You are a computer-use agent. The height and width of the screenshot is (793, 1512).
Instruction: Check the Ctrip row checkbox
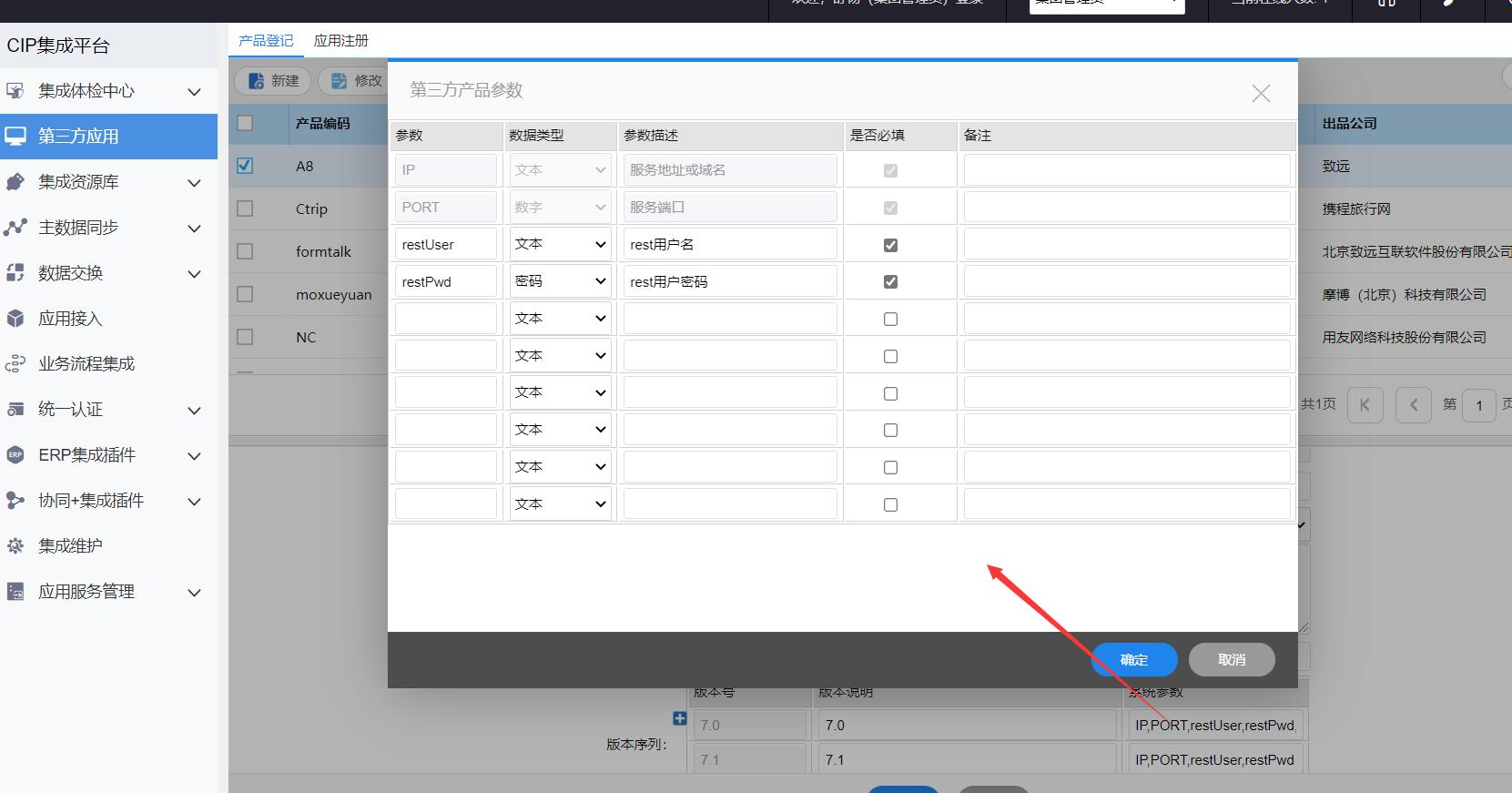click(x=245, y=208)
